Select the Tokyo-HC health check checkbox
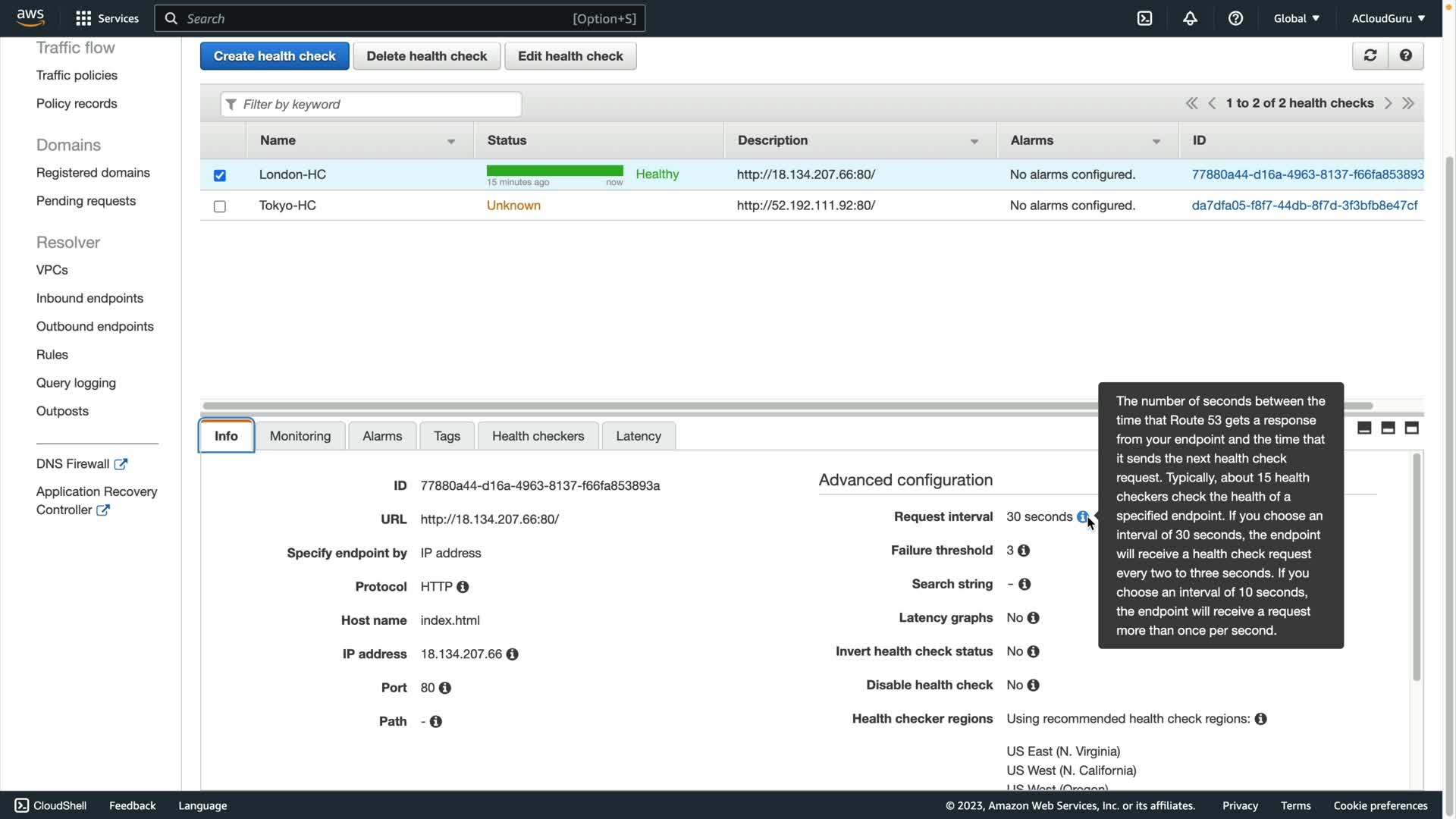This screenshot has height=819, width=1456. pos(220,206)
